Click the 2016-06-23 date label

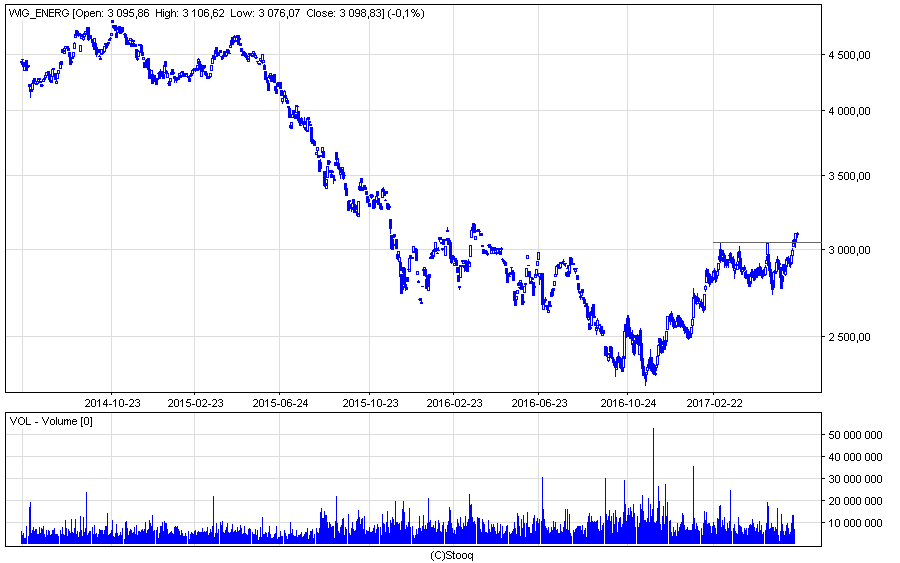[539, 403]
